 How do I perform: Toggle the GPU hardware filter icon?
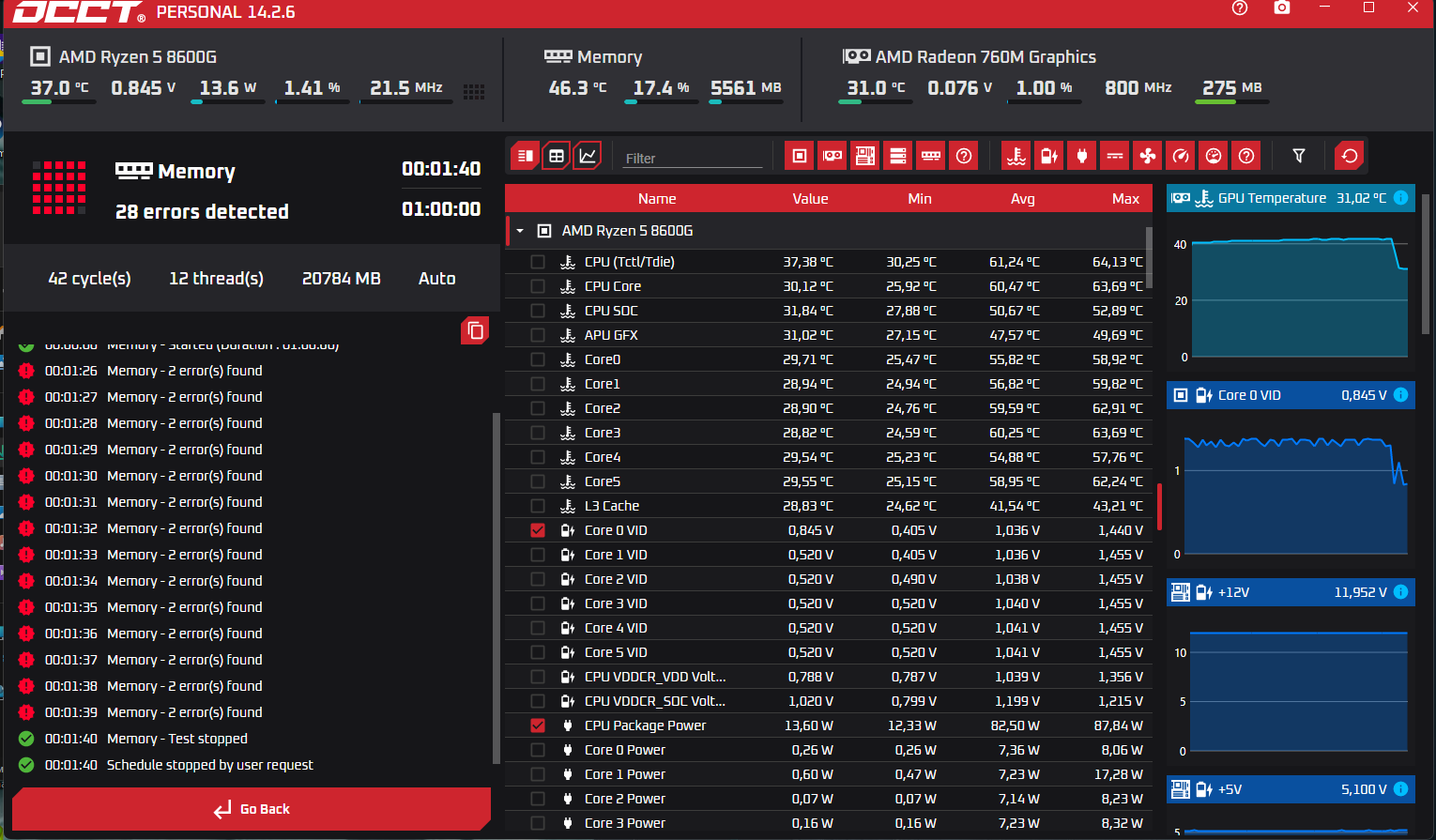833,156
